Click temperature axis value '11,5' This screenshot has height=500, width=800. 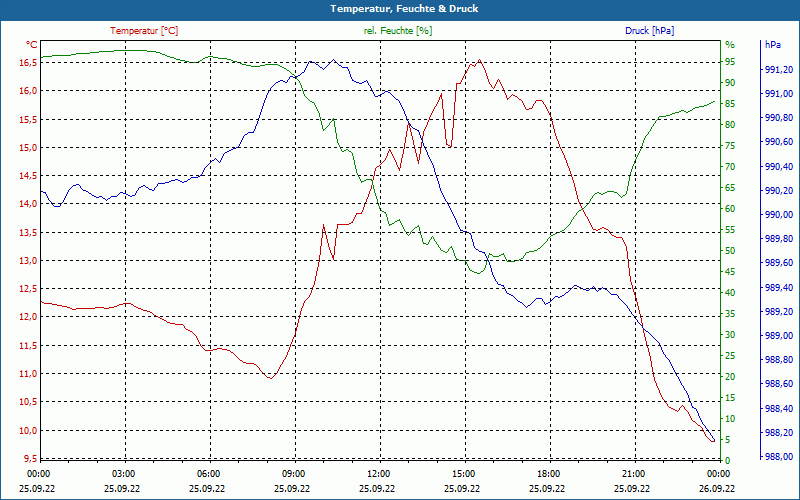pos(29,345)
